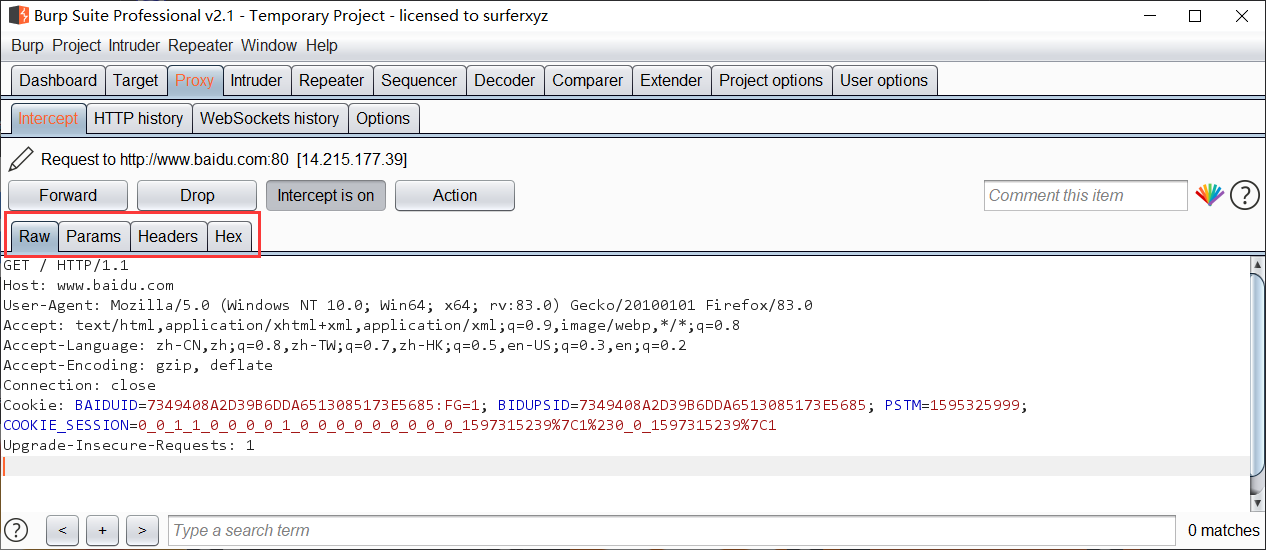Open the User options tab
The height and width of the screenshot is (550, 1266).
(884, 81)
